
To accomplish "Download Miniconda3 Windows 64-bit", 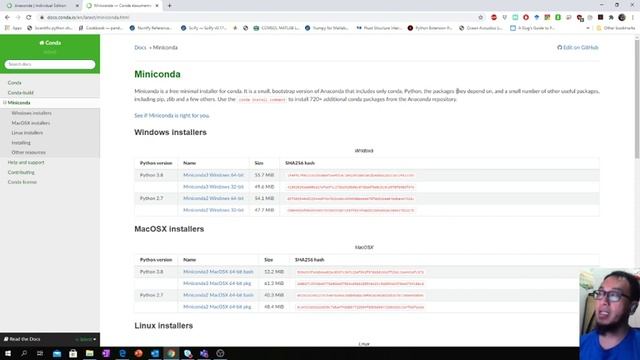I will (x=213, y=175).
